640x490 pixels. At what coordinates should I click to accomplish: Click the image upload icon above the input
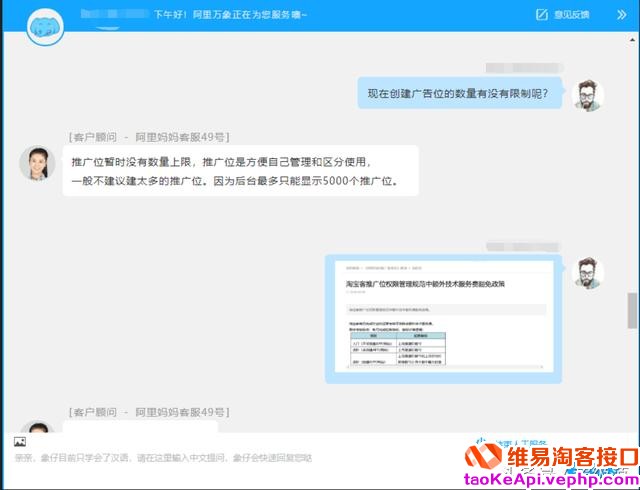click(x=20, y=441)
